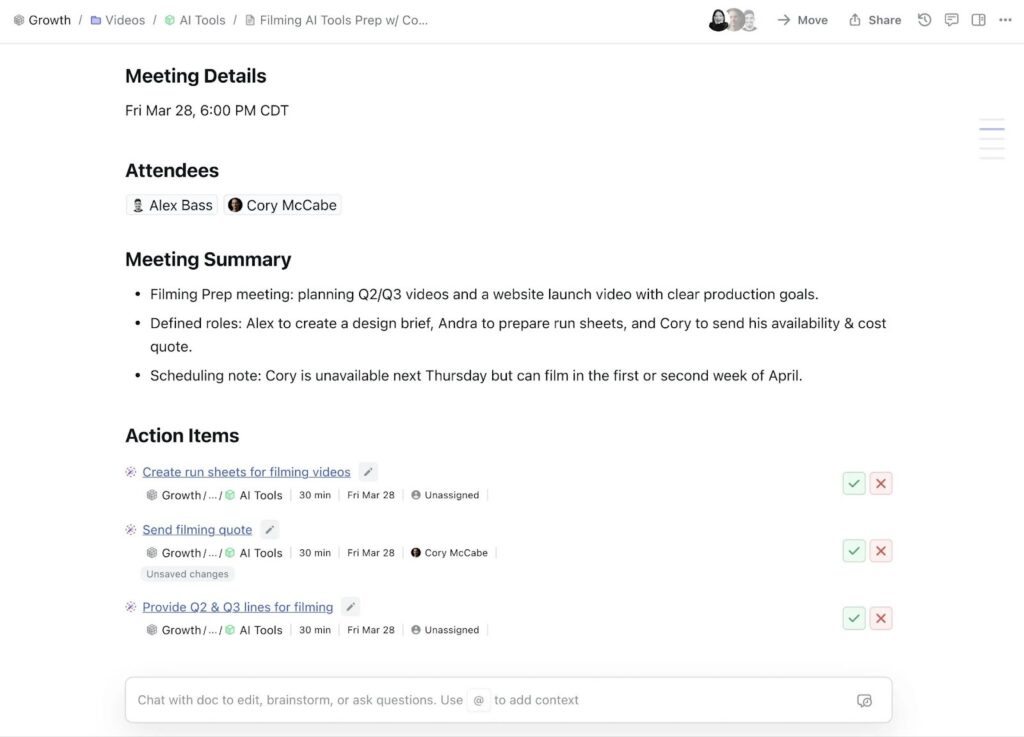
Task: Reject 'Provide Q2 & Q3 lines' action item
Action: pos(880,619)
